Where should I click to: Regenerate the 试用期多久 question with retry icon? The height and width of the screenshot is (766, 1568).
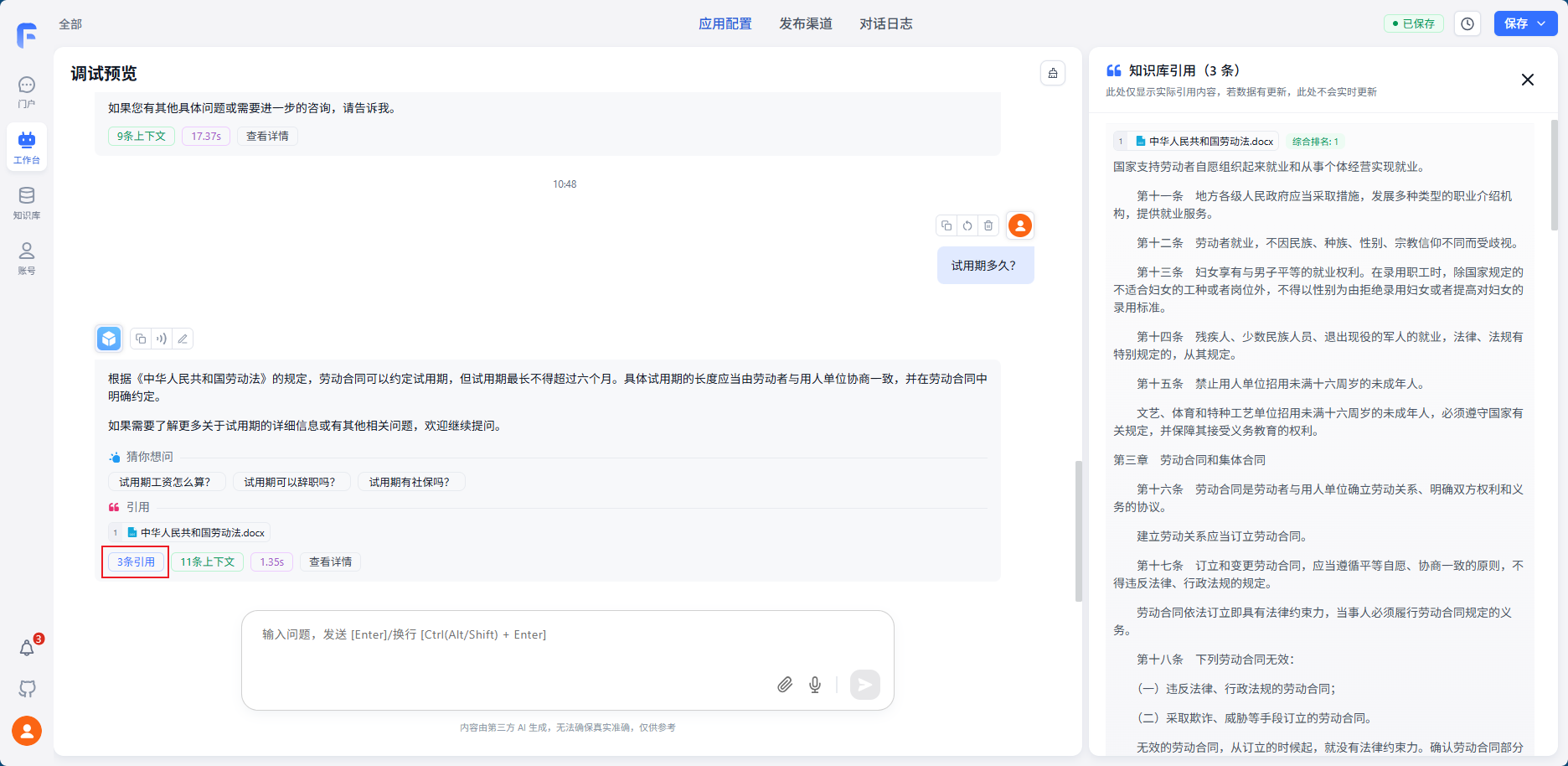[967, 225]
